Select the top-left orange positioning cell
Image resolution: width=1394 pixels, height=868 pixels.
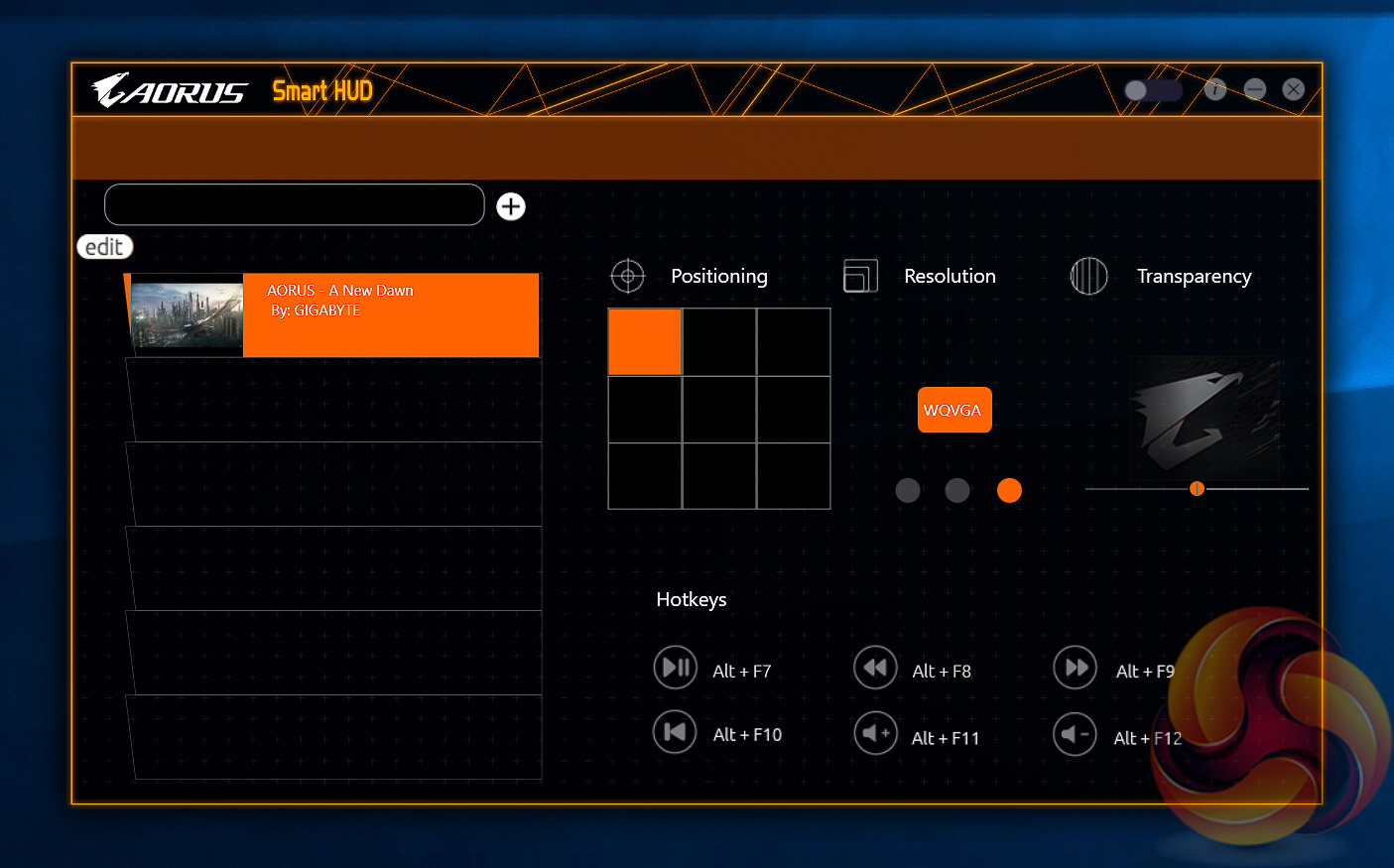pos(645,342)
